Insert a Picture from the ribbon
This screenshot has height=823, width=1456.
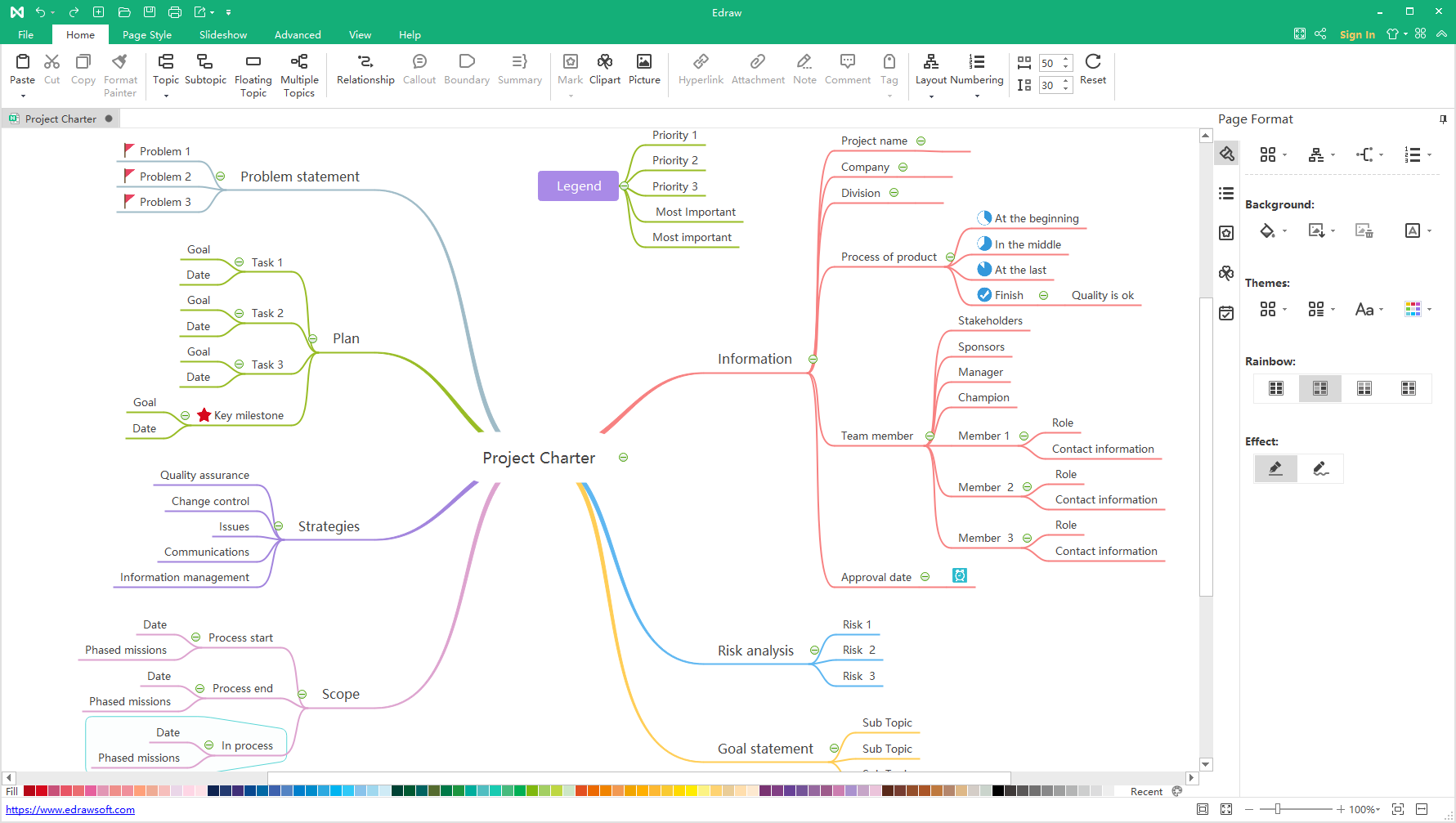tap(643, 62)
